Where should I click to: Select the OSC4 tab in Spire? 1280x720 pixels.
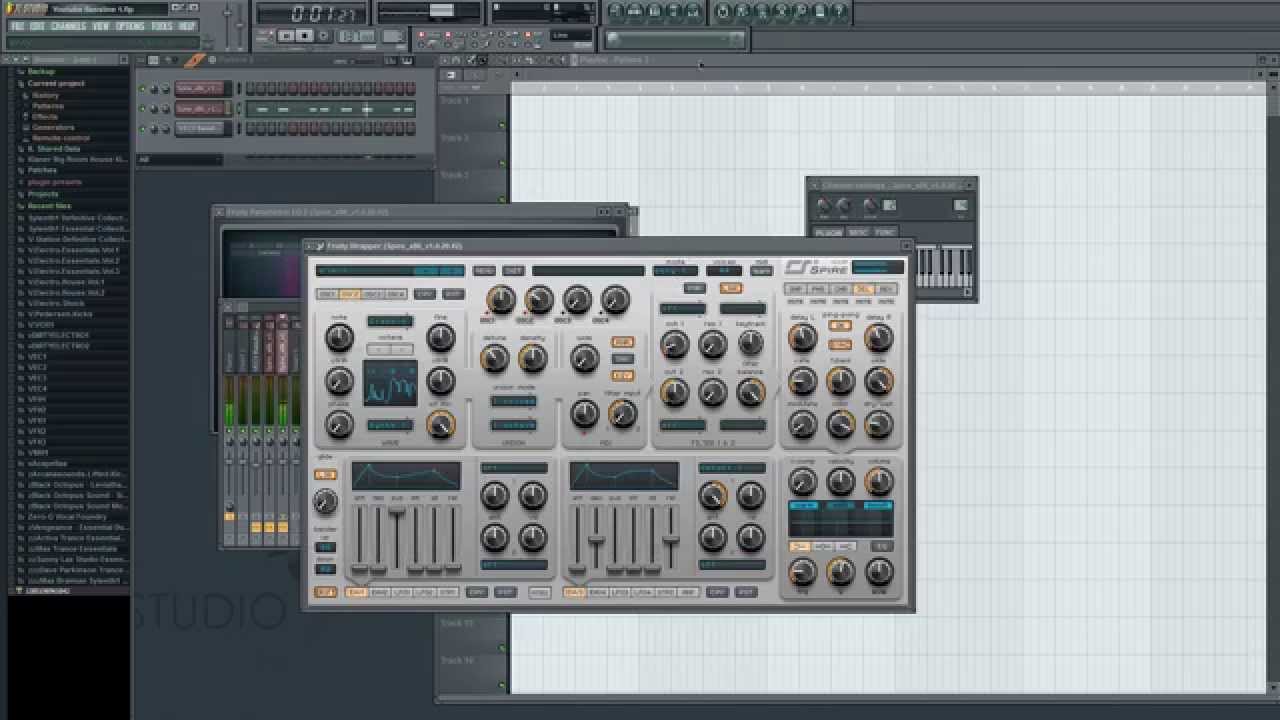click(396, 294)
